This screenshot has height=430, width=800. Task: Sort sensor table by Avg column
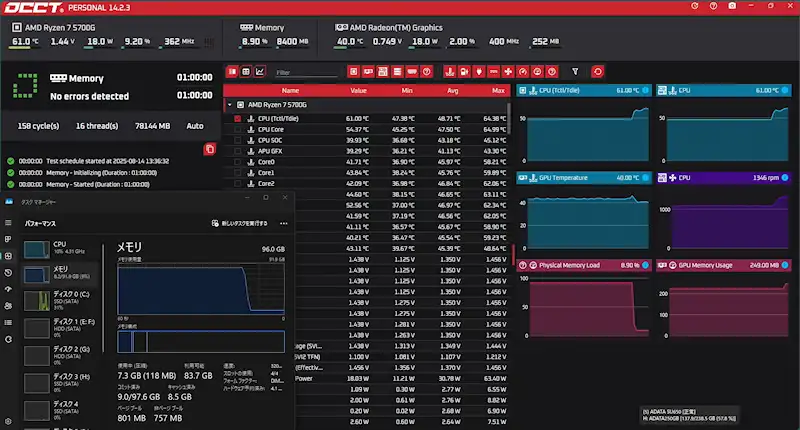pos(453,91)
